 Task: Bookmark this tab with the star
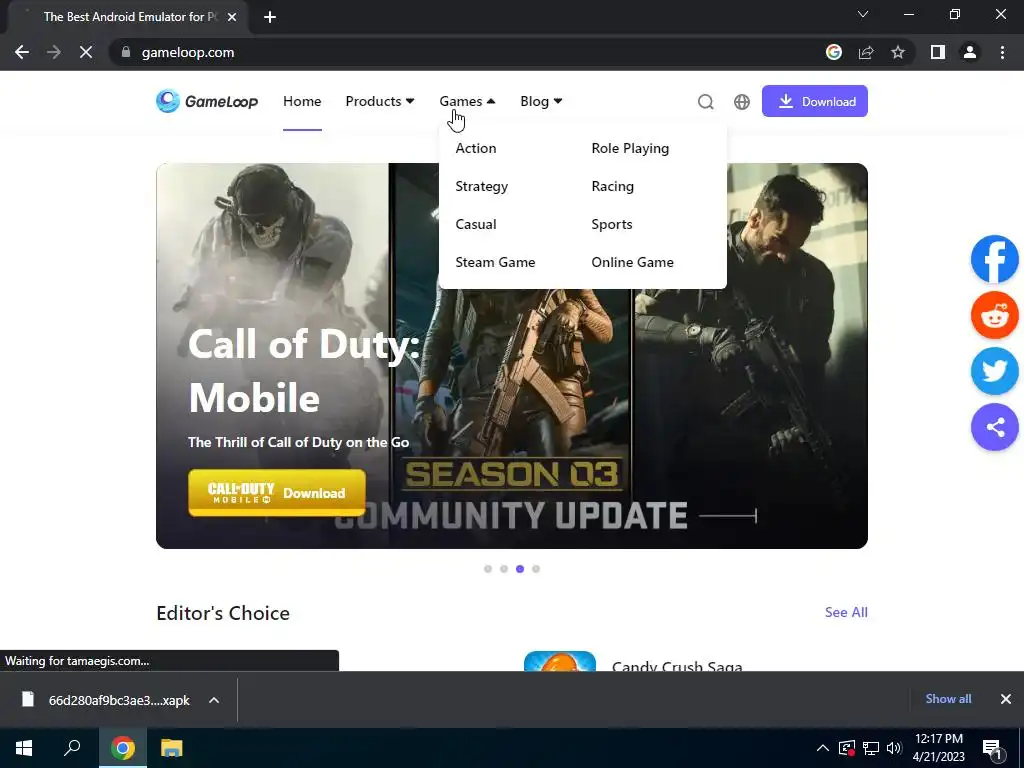(x=898, y=52)
